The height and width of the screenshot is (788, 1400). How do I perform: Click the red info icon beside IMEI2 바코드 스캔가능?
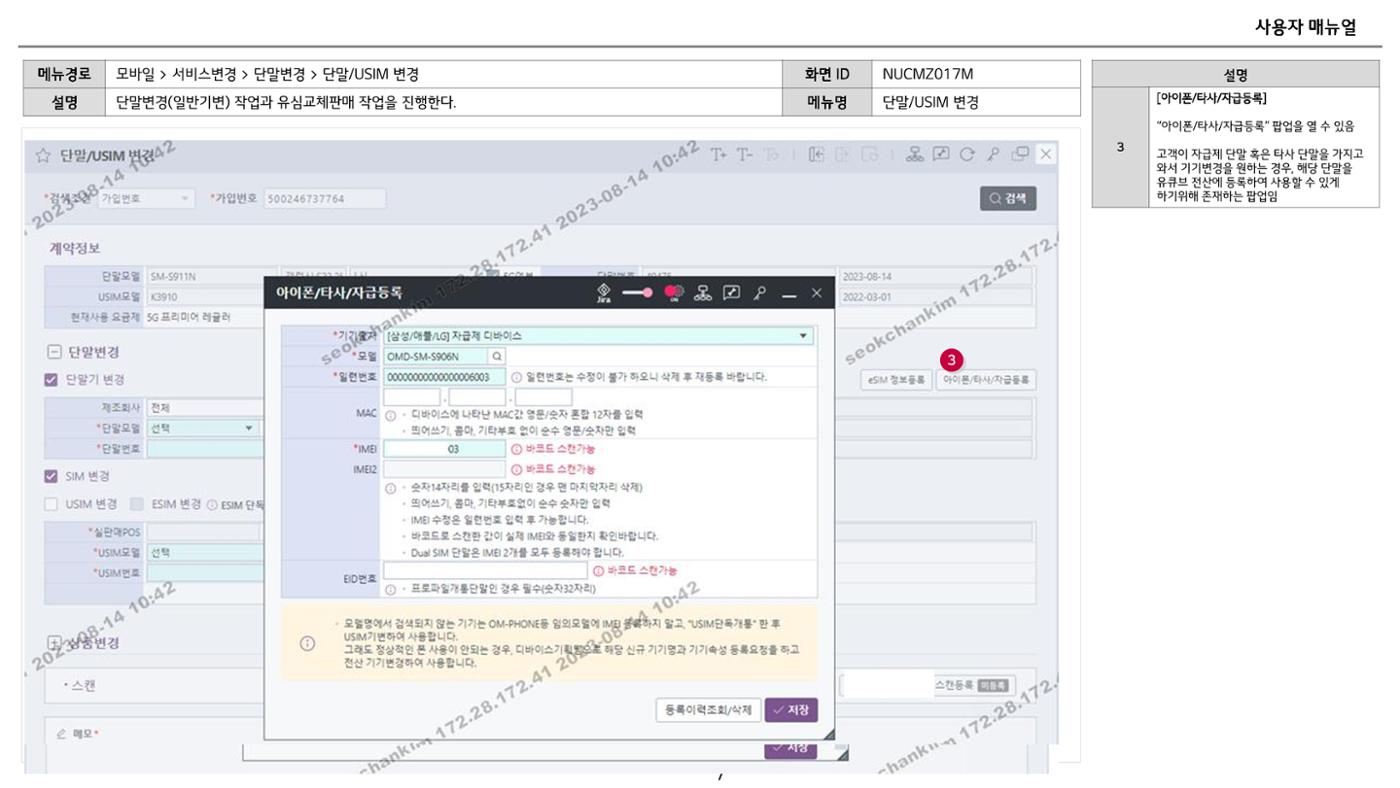517,469
